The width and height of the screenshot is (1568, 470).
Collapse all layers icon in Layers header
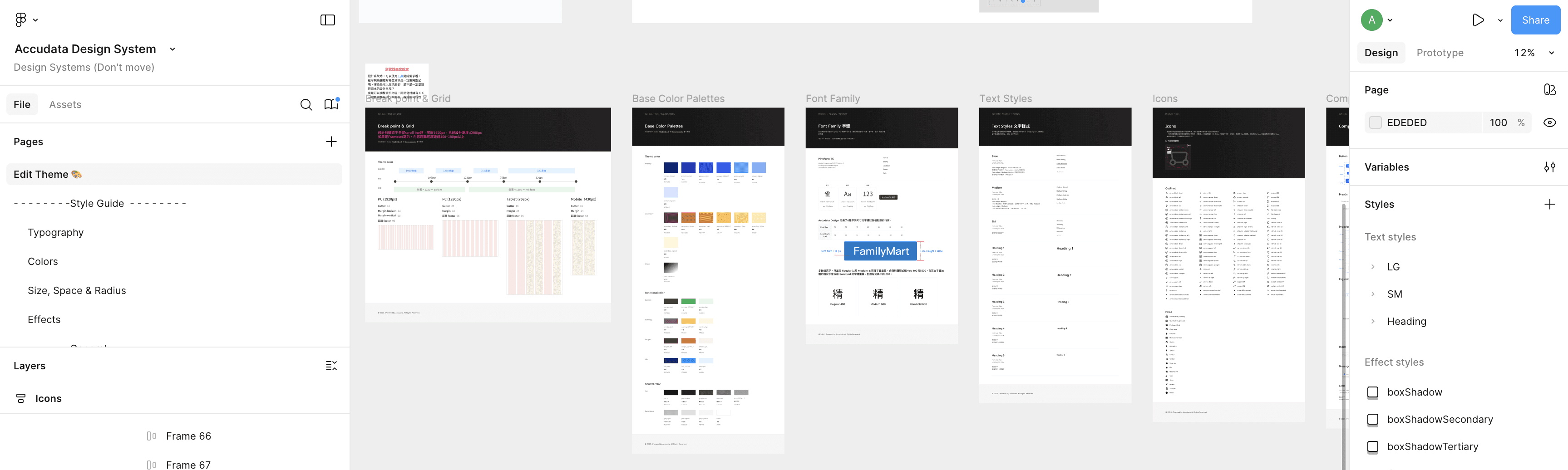(x=331, y=365)
